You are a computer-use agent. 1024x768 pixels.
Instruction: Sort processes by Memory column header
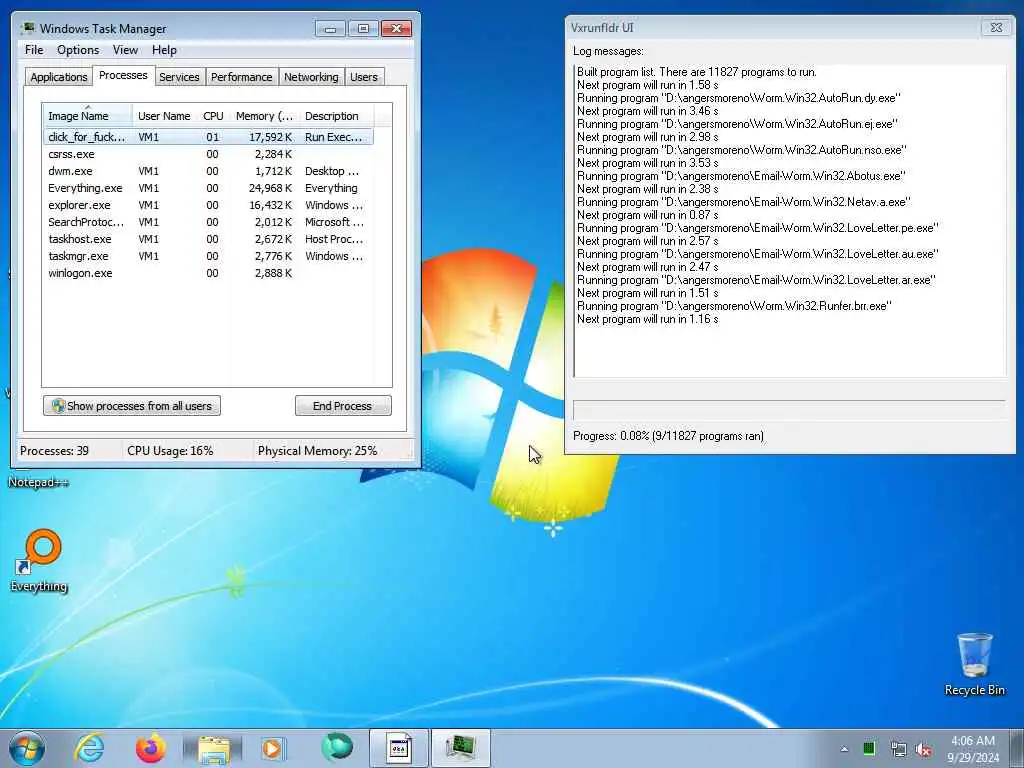tap(264, 116)
